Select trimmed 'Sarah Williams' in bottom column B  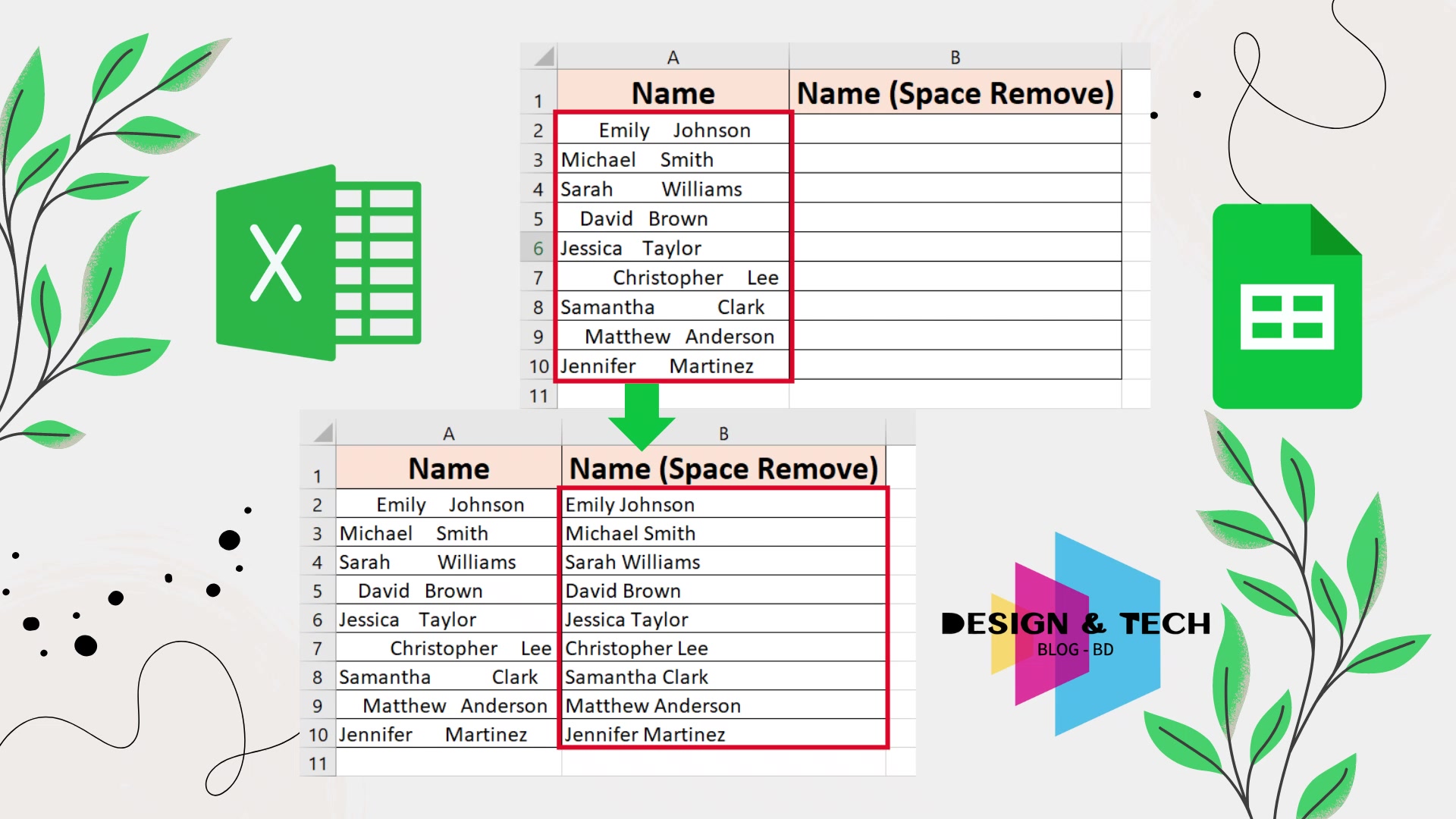(x=723, y=562)
